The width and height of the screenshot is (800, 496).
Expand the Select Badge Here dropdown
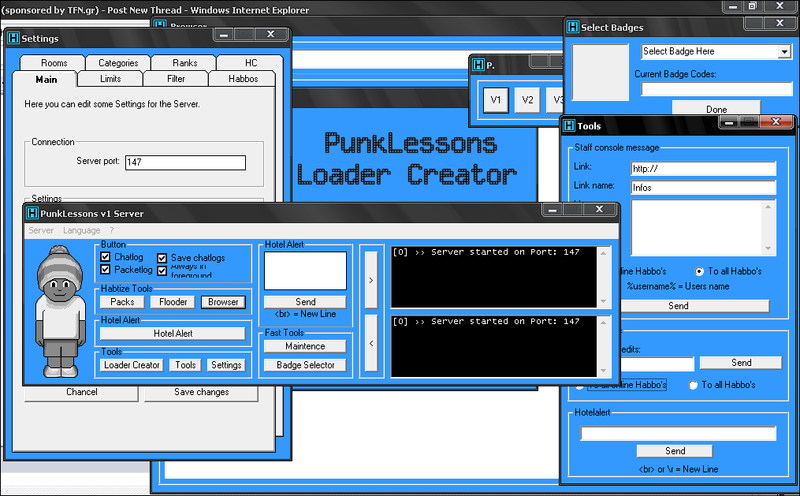coord(784,52)
